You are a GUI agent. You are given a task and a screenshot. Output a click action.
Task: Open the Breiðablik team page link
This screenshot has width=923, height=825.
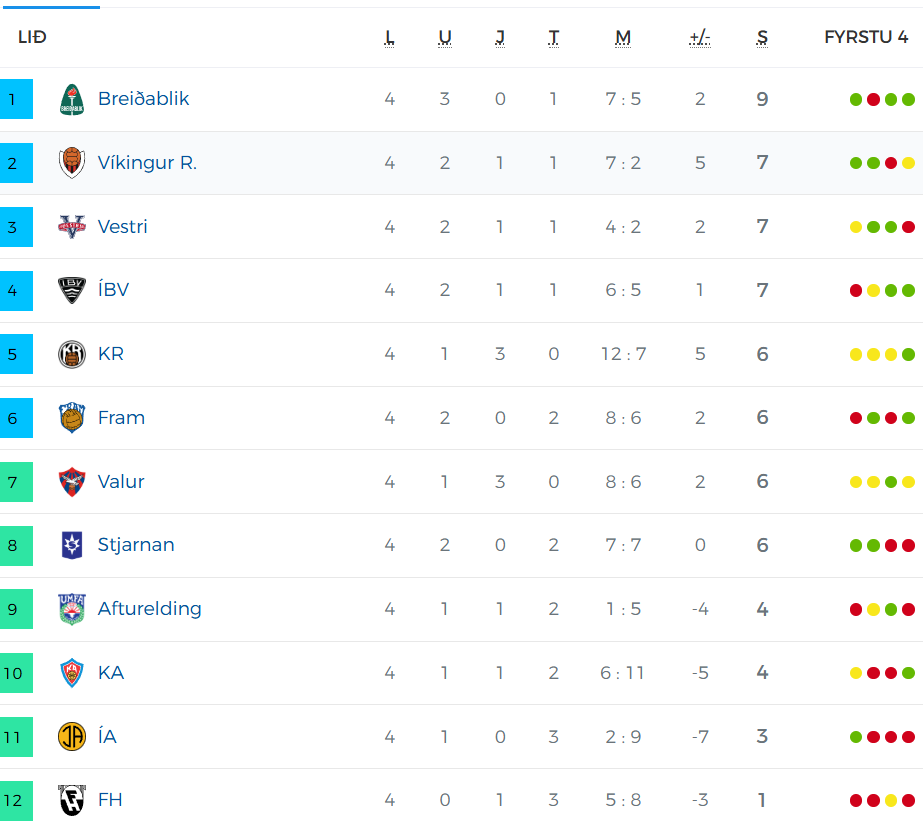pyautogui.click(x=144, y=98)
